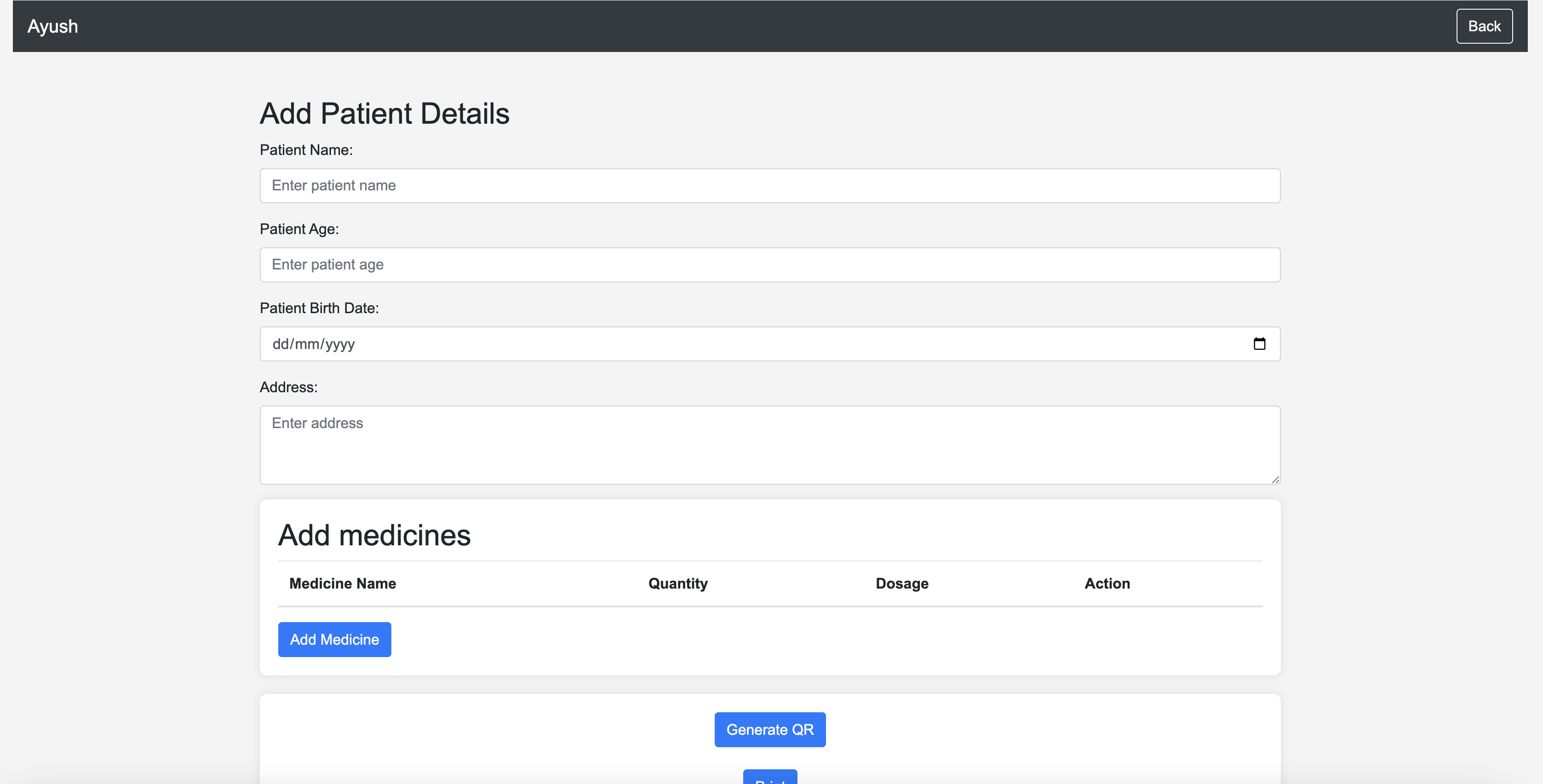Image resolution: width=1543 pixels, height=784 pixels.
Task: Click the Ayush brand link
Action: pos(53,26)
